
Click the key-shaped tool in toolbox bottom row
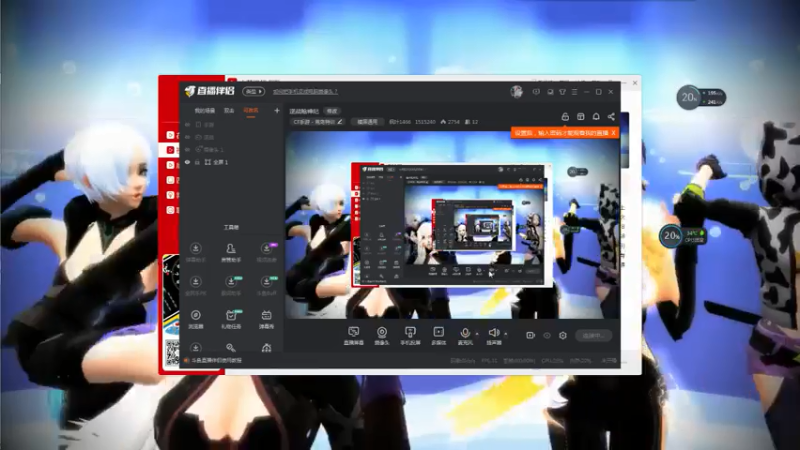click(231, 348)
